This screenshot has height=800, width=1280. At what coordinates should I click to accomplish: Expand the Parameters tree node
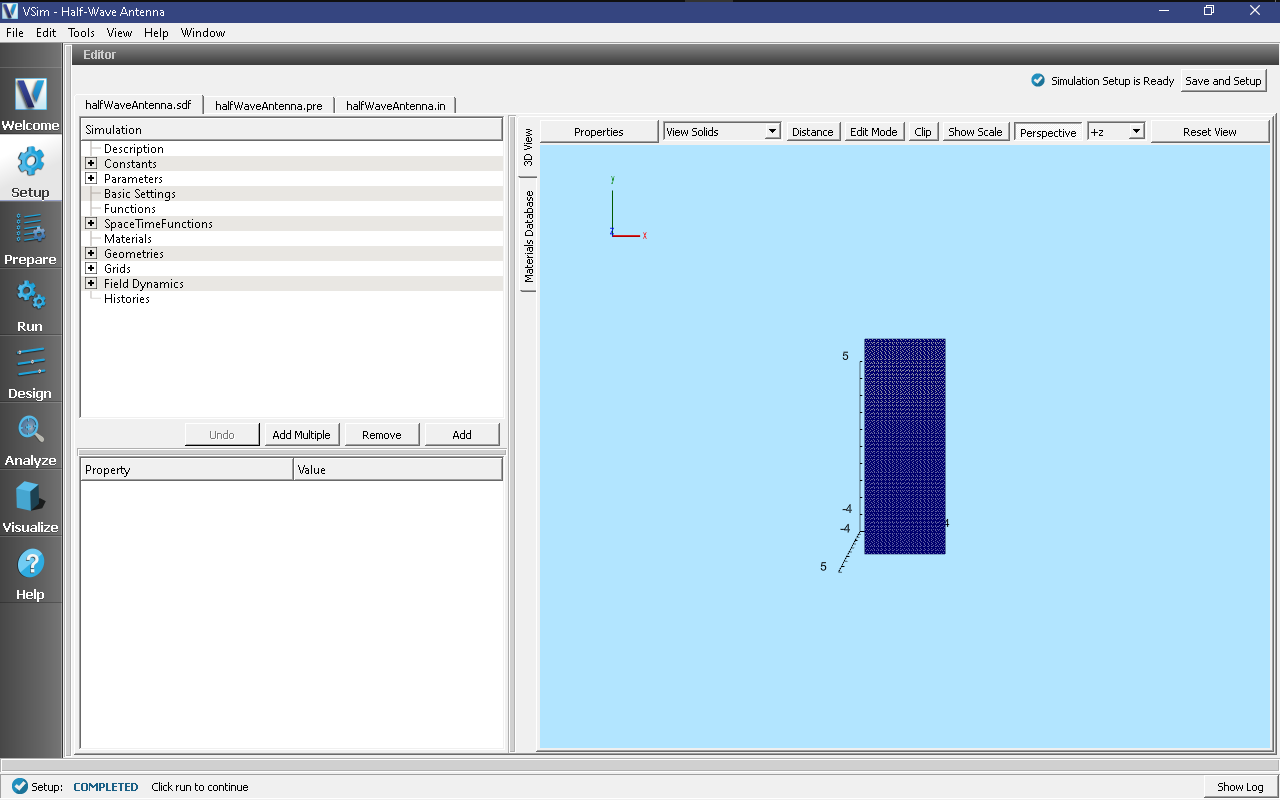[x=91, y=178]
